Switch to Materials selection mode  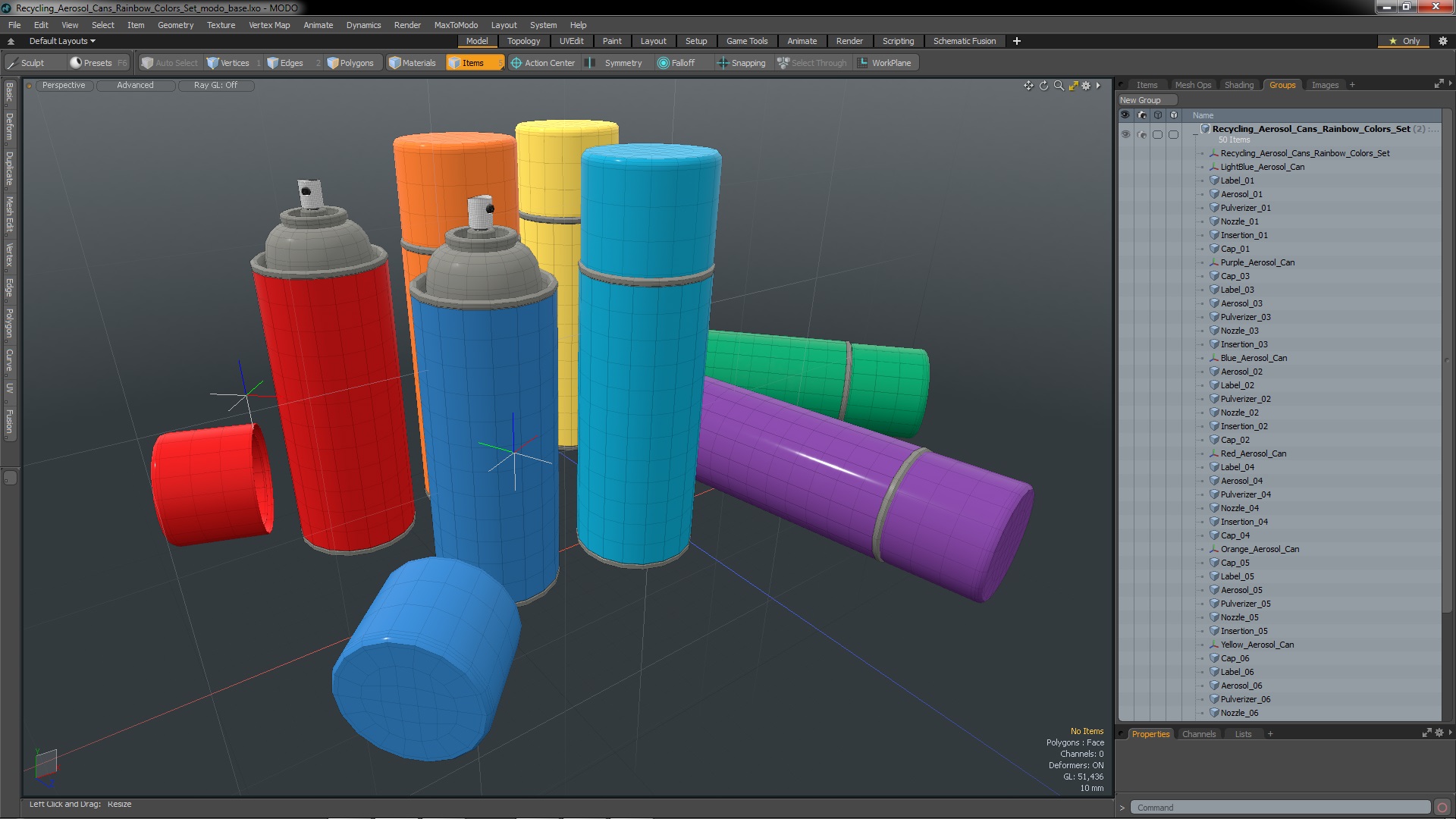point(413,63)
